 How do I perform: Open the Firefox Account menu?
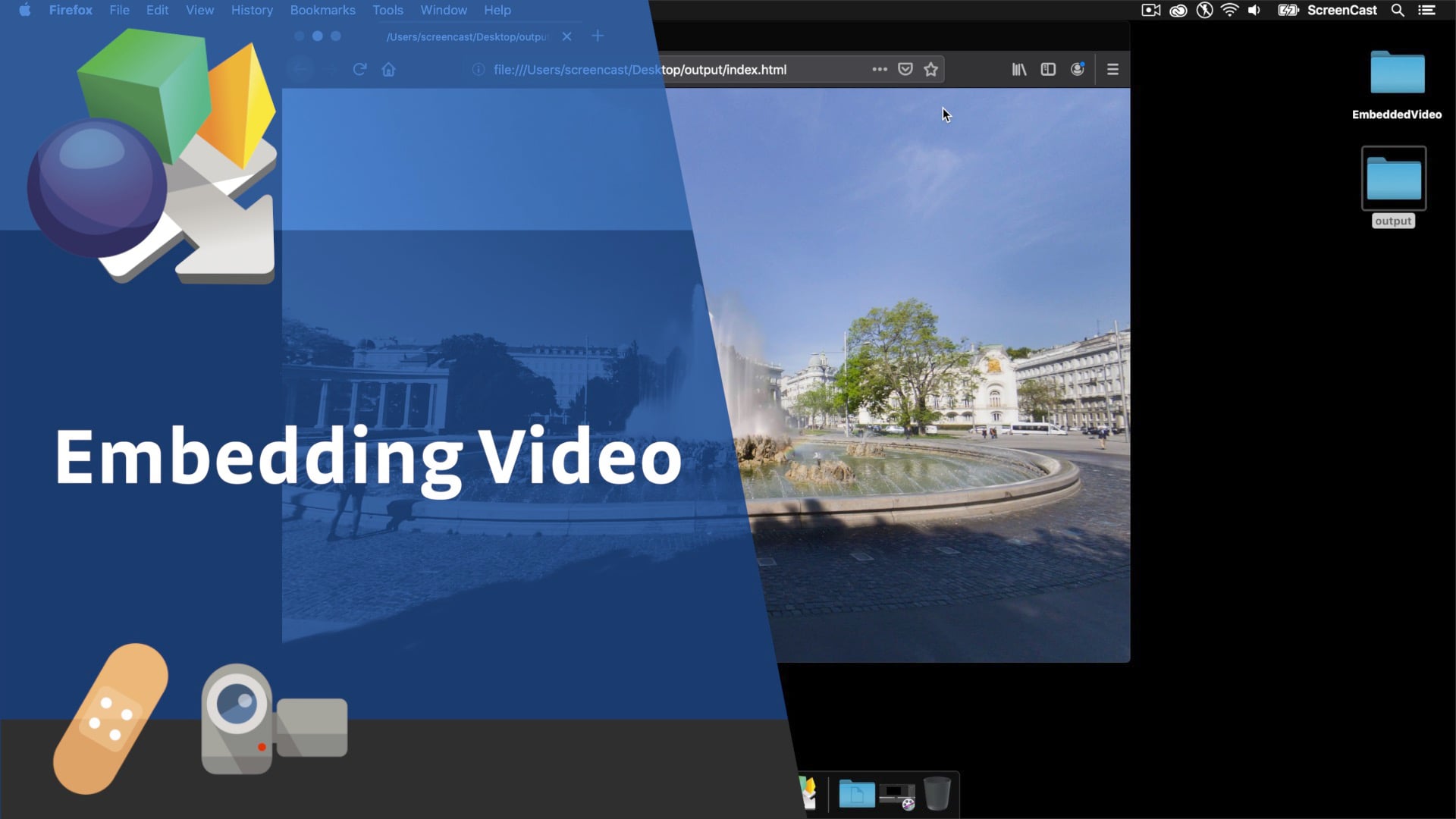pos(1078,69)
